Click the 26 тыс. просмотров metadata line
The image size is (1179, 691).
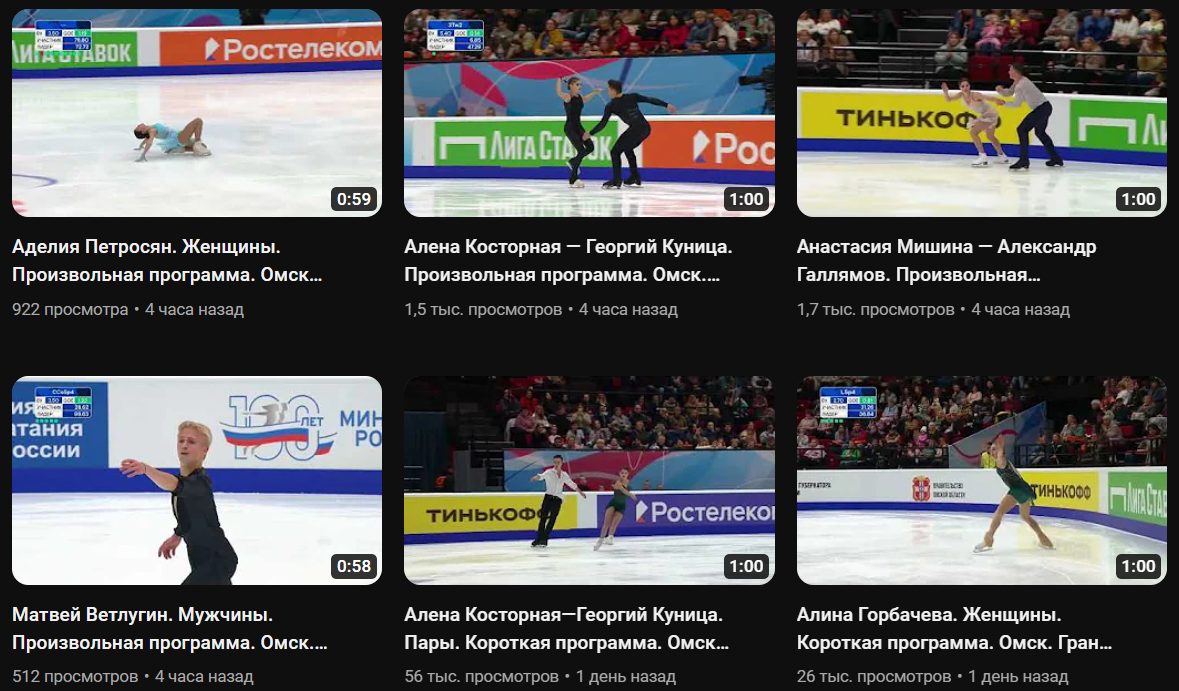point(932,677)
